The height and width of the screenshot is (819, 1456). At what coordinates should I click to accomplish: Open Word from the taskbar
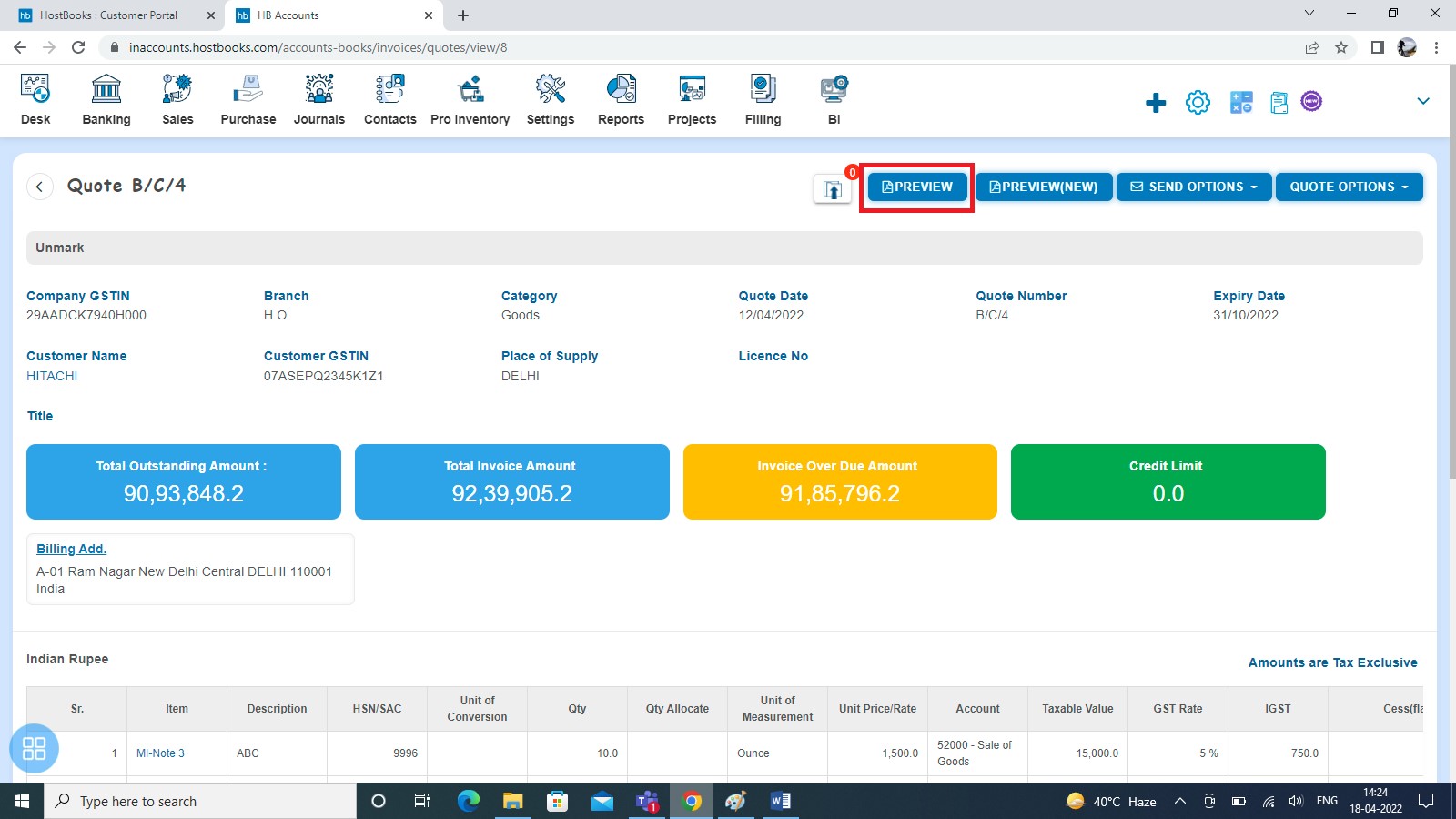pos(780,801)
